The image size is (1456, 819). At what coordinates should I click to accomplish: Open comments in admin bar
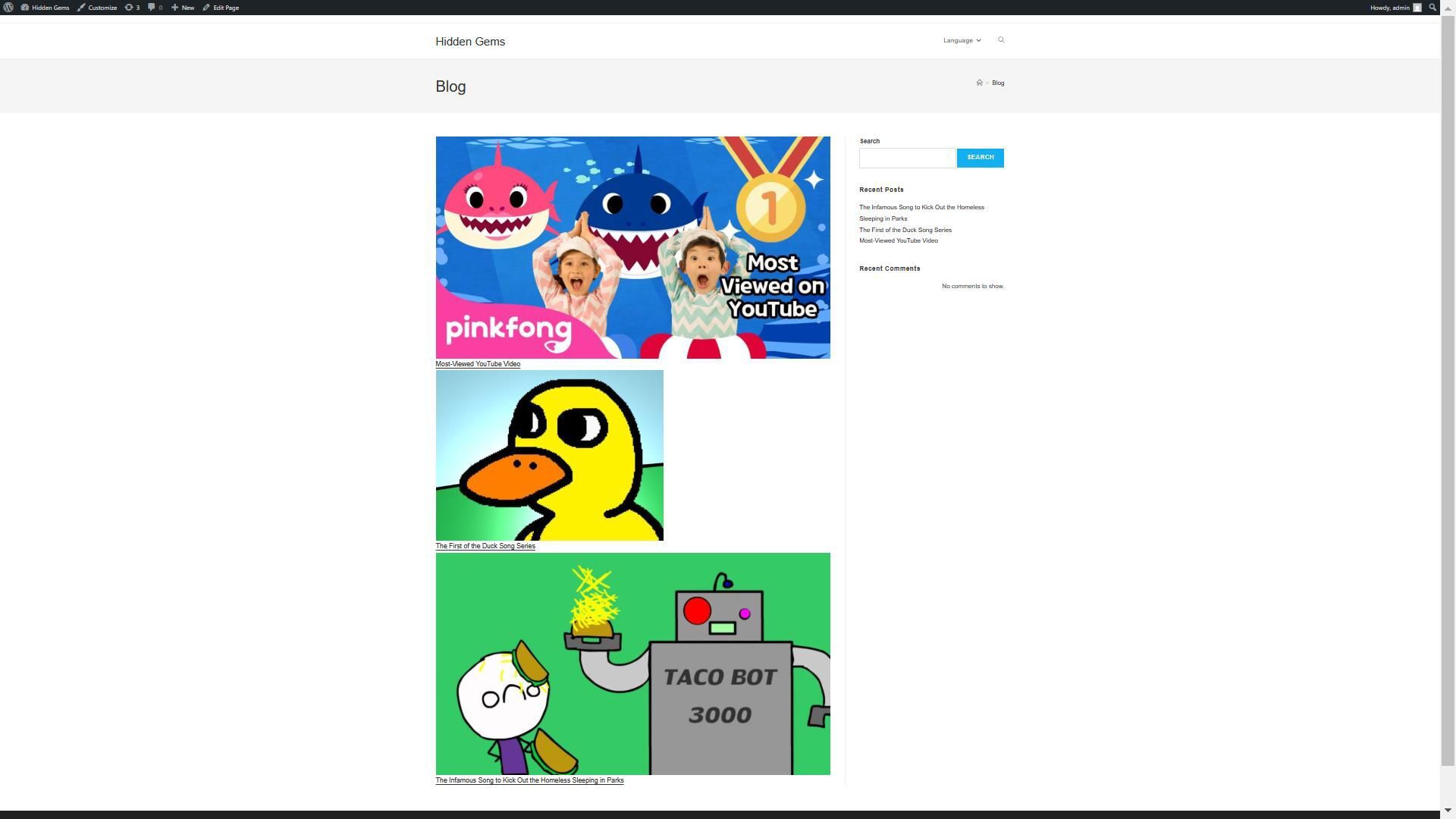[155, 8]
